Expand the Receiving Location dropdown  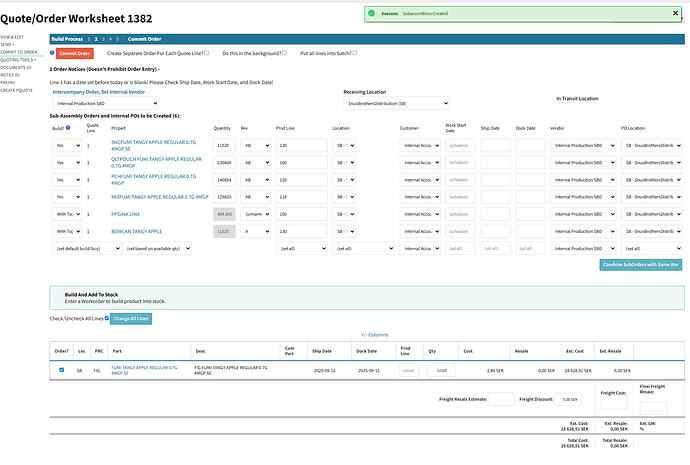[x=396, y=103]
